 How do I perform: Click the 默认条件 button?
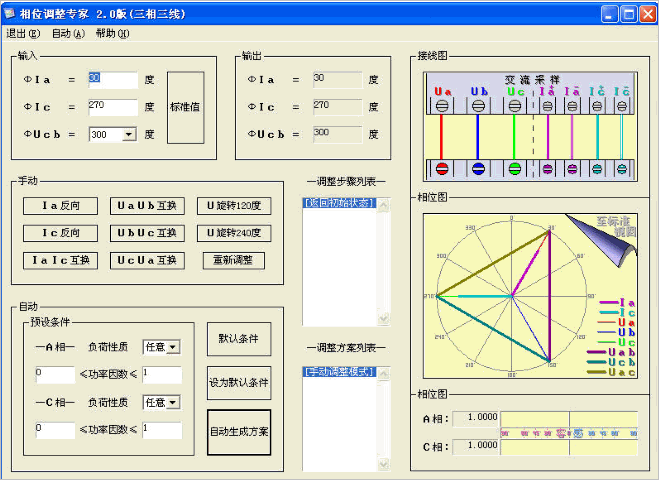pos(239,339)
